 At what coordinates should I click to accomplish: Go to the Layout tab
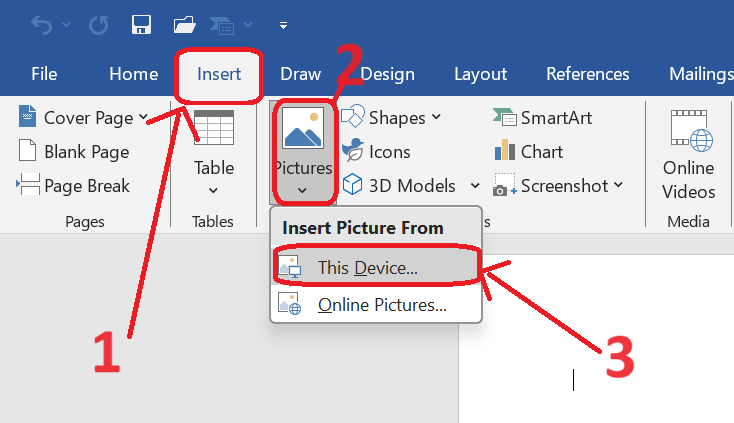tap(480, 74)
